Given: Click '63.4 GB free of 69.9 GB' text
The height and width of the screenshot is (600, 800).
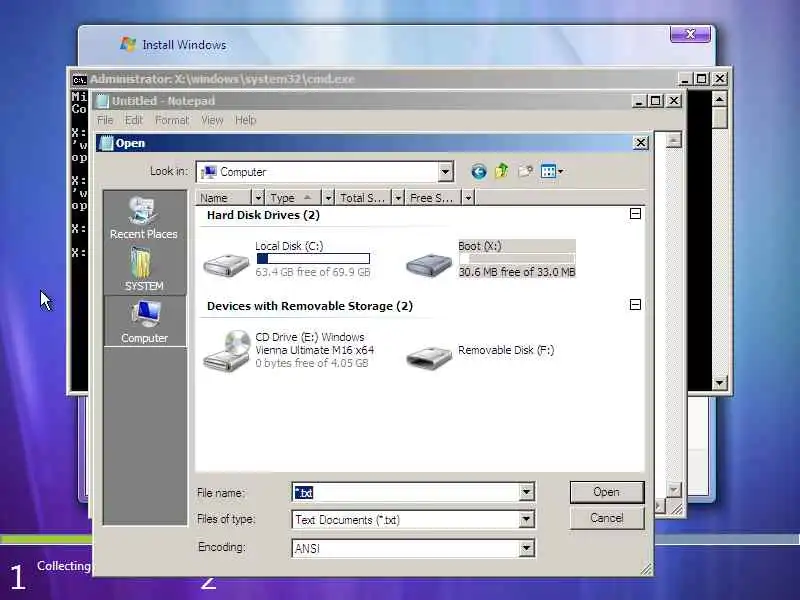Looking at the screenshot, I should (313, 272).
